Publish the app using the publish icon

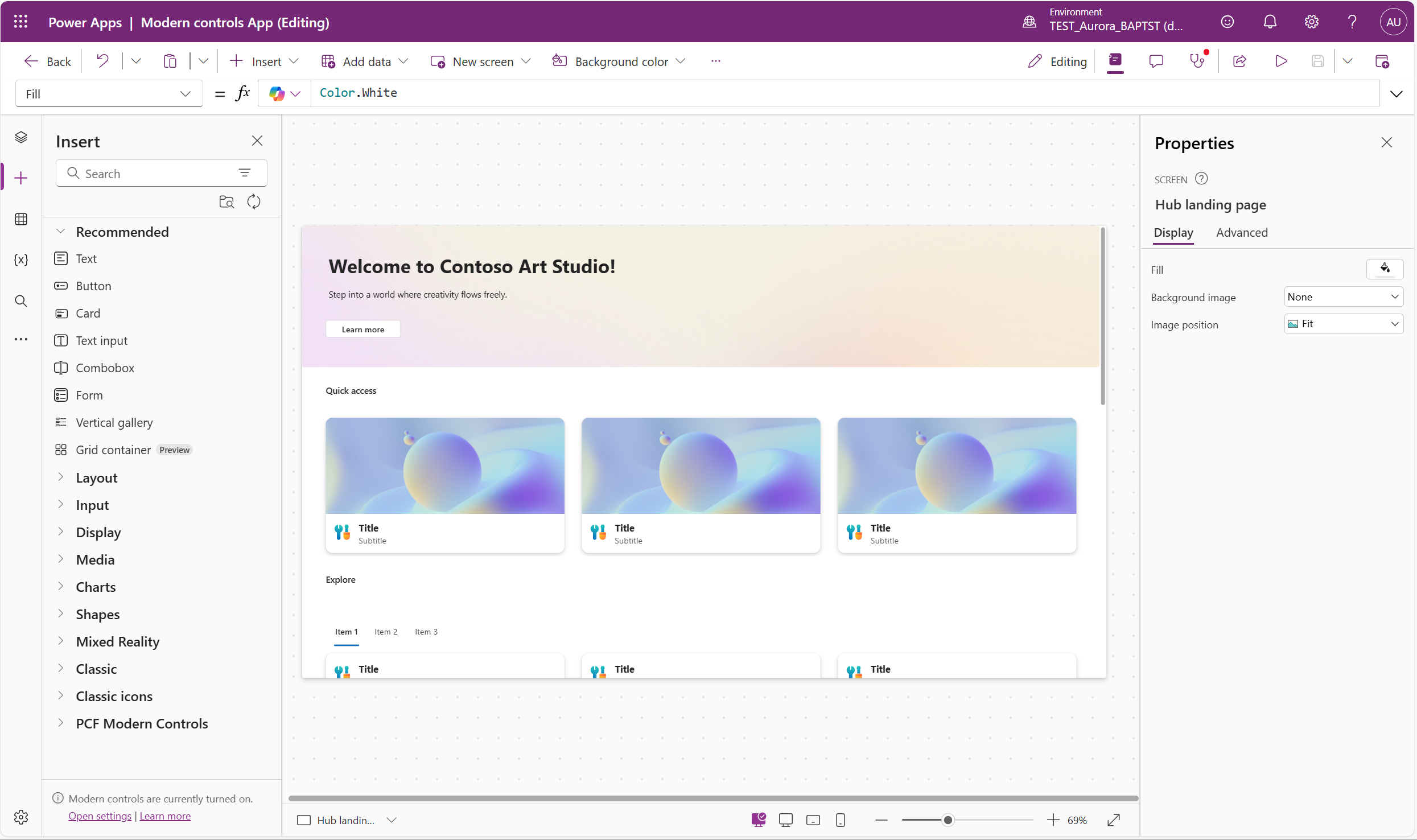coord(1383,61)
